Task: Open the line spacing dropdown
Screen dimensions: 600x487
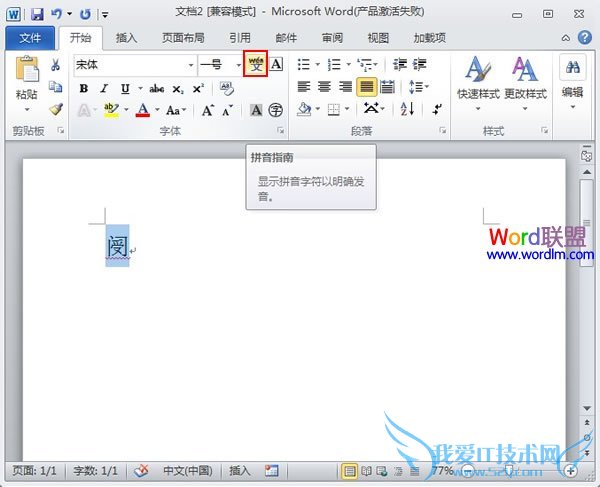Action: (x=419, y=87)
